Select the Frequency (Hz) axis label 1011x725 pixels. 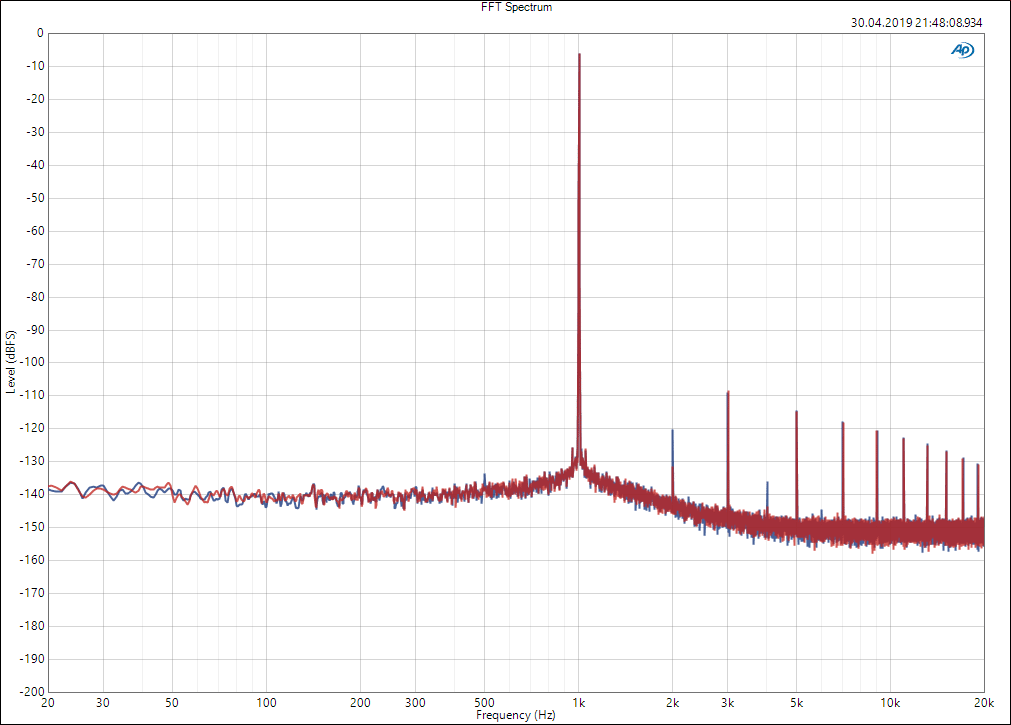point(515,716)
